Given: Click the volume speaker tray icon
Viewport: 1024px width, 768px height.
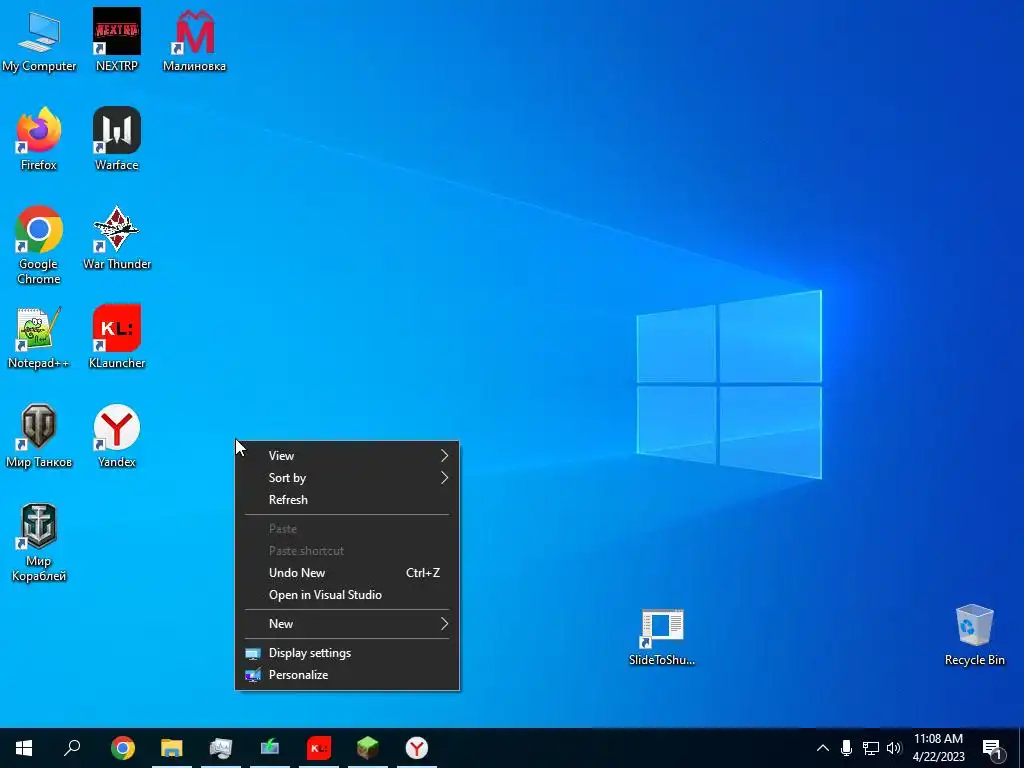Looking at the screenshot, I should coord(894,748).
